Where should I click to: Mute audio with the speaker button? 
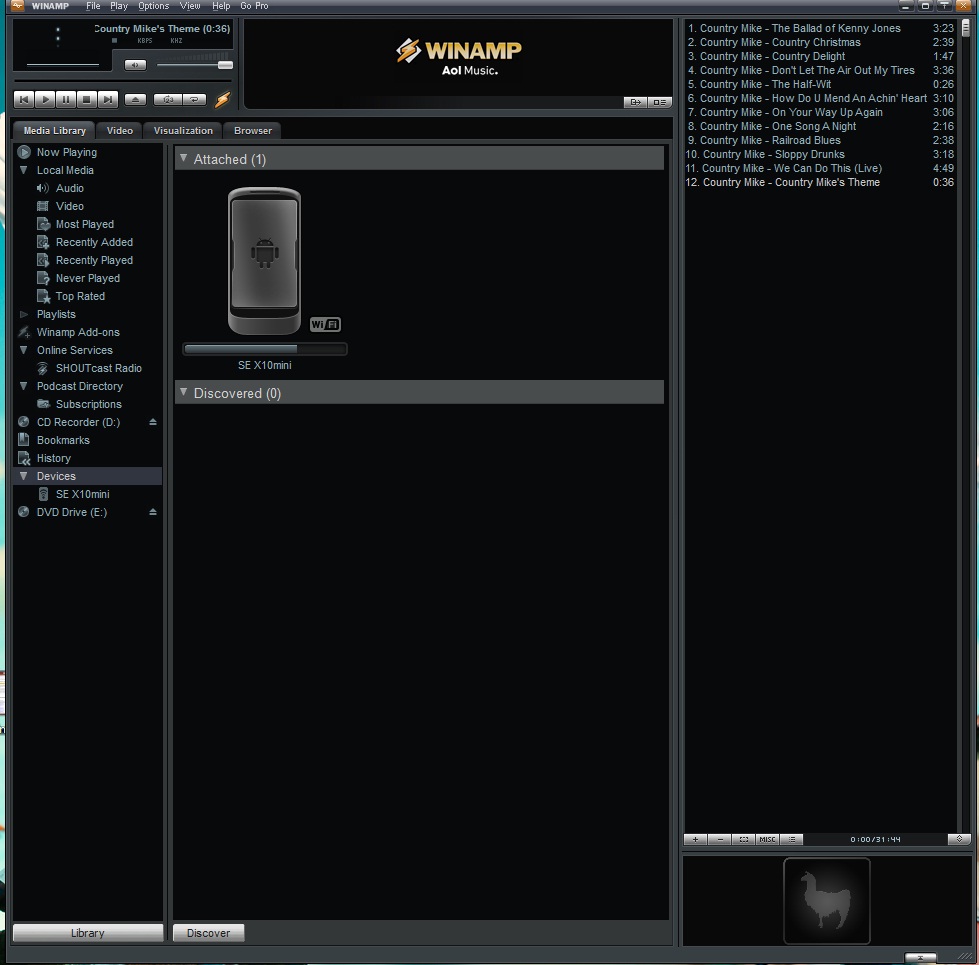tap(135, 65)
